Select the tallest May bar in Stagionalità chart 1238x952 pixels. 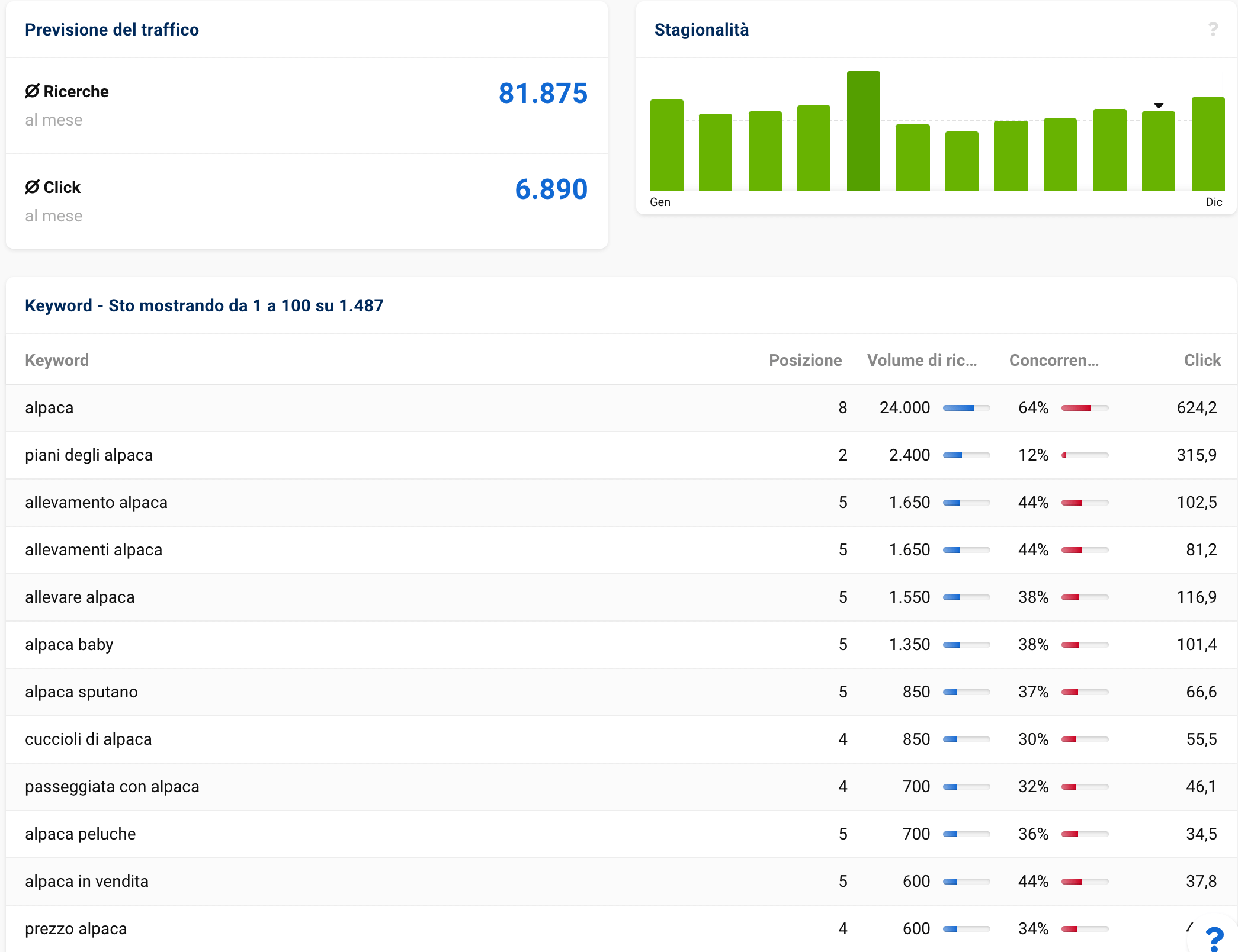863,131
